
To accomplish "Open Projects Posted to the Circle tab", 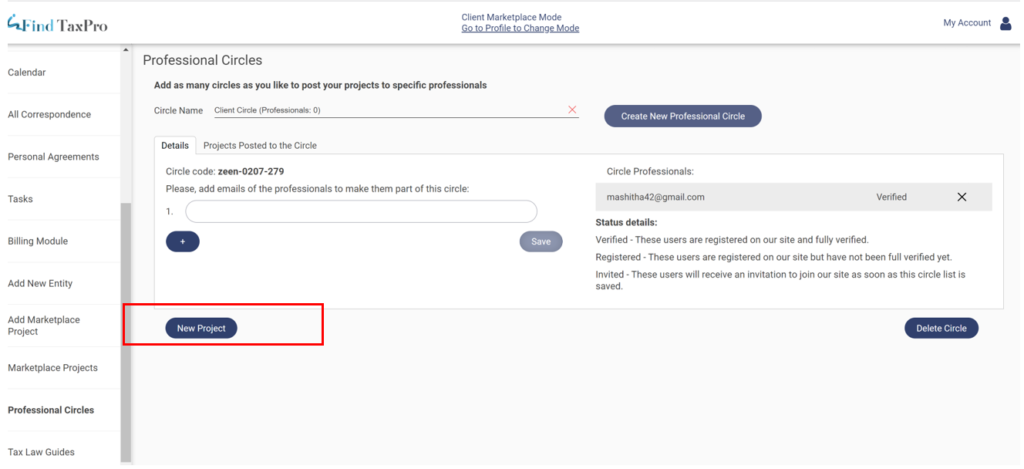I will click(x=260, y=145).
